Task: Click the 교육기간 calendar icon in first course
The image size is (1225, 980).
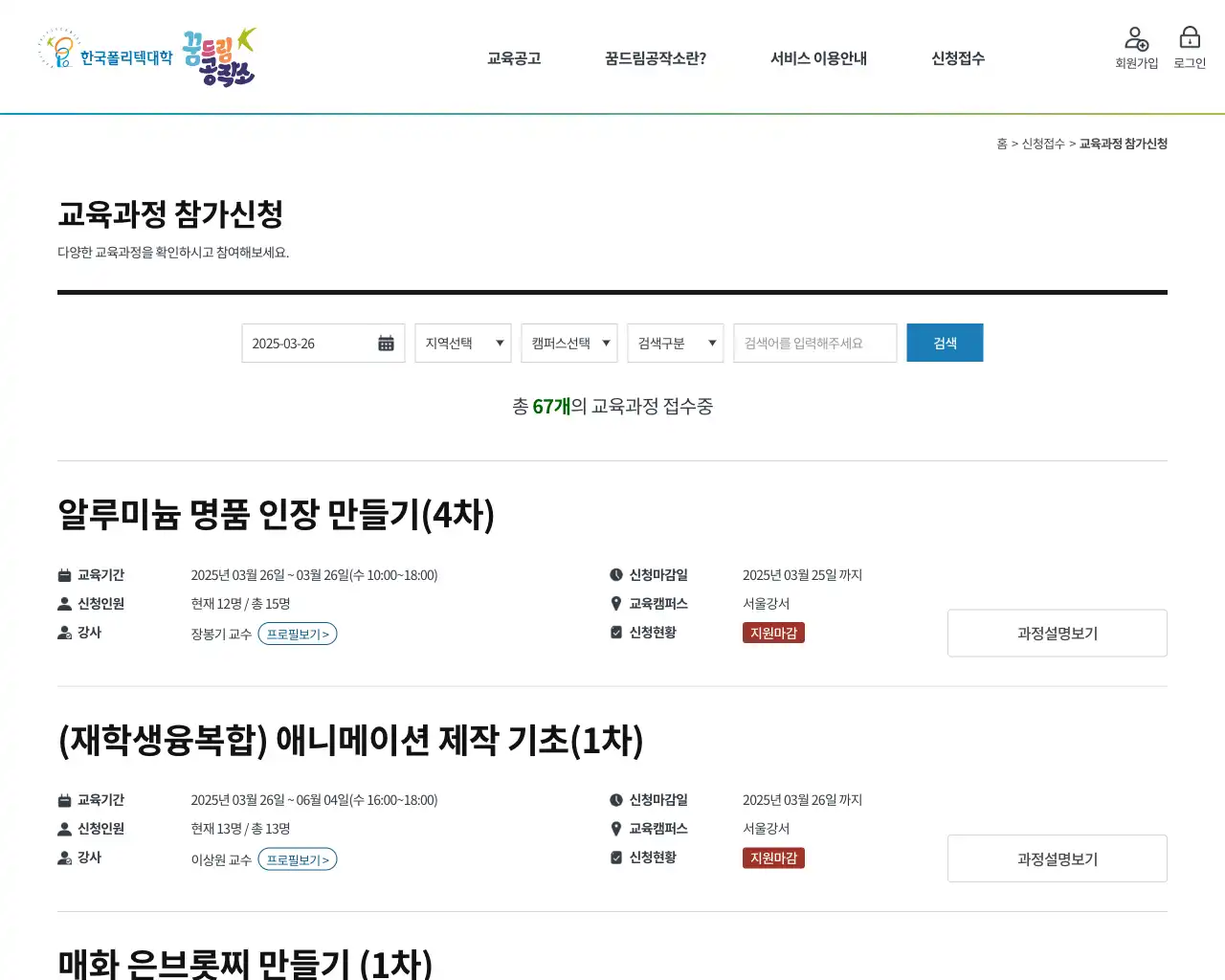Action: coord(65,575)
